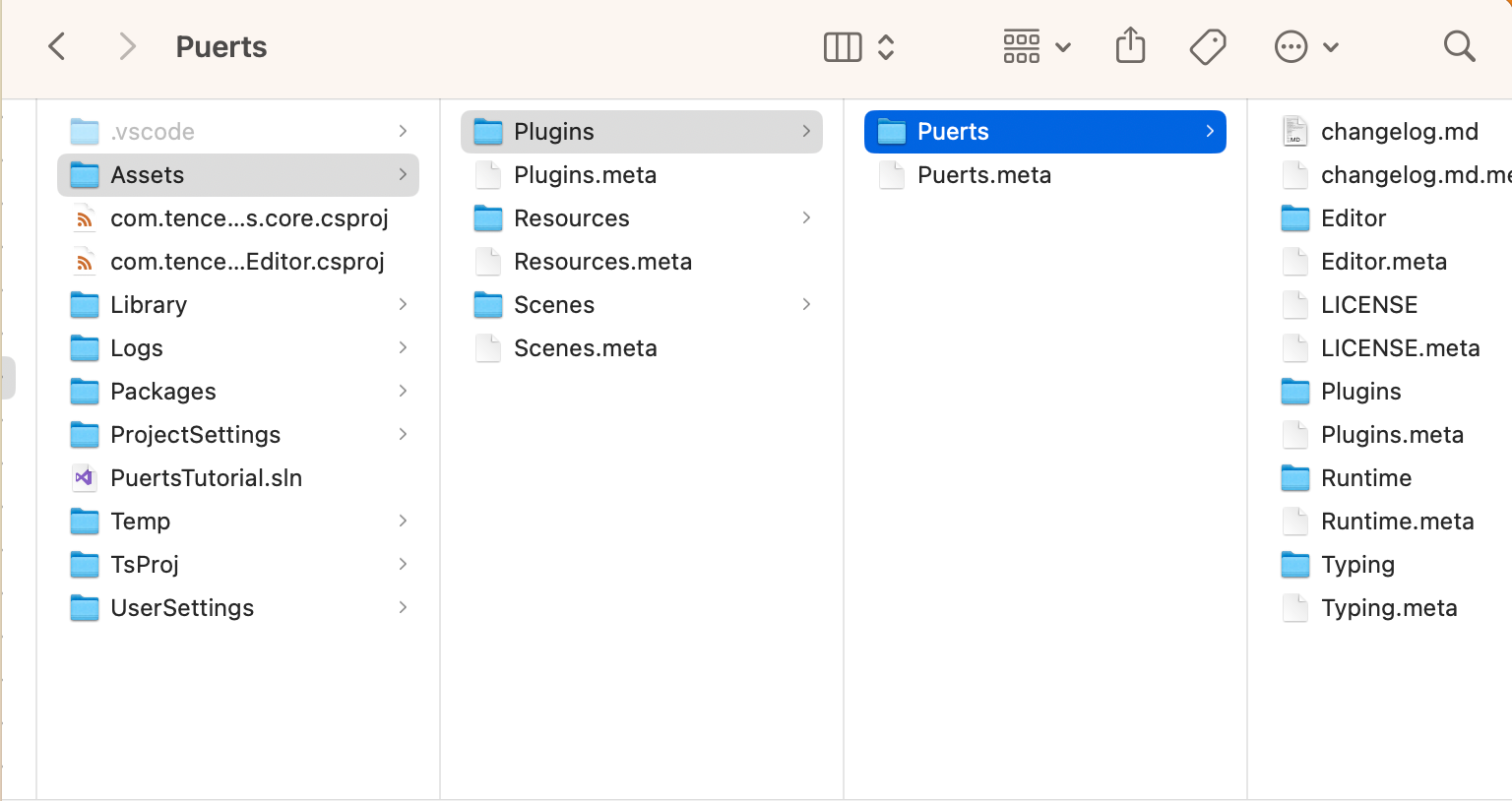Select changelog.md markdown file icon
Image resolution: width=1512 pixels, height=801 pixels.
(1294, 131)
